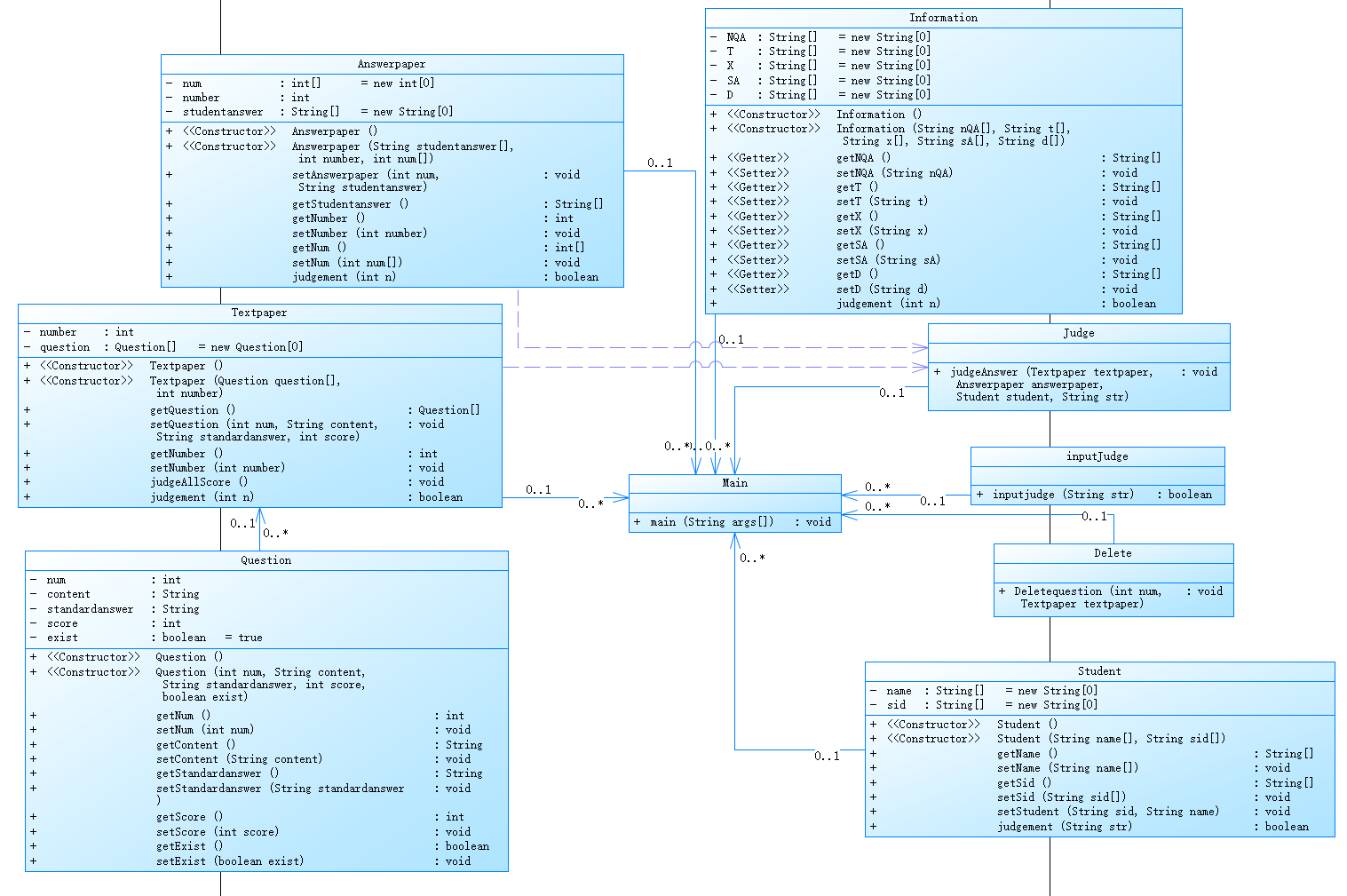Click the "getSid ()" method
Viewport: 1347px width, 896px height.
click(1024, 783)
